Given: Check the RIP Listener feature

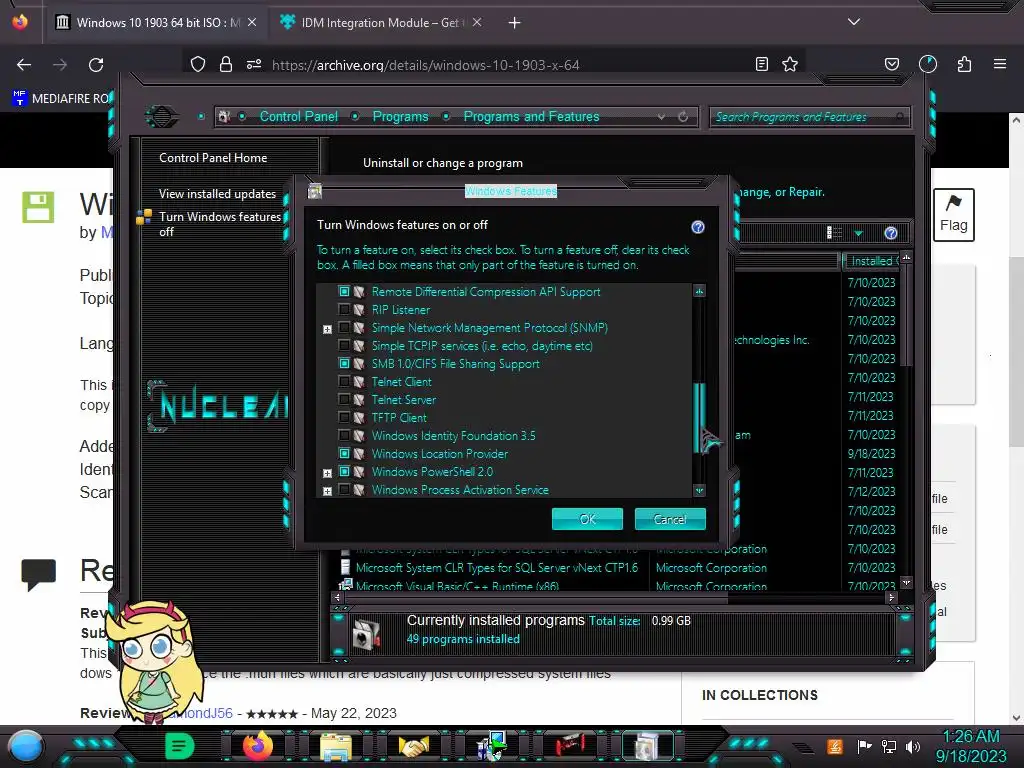Looking at the screenshot, I should [x=344, y=310].
